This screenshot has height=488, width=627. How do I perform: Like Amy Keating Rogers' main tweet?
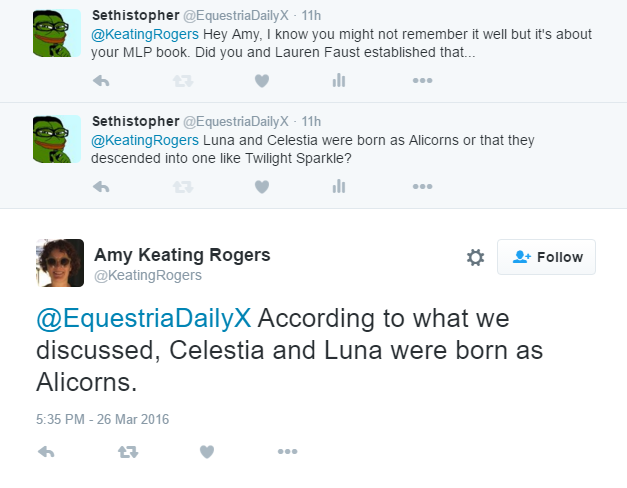pyautogui.click(x=207, y=452)
